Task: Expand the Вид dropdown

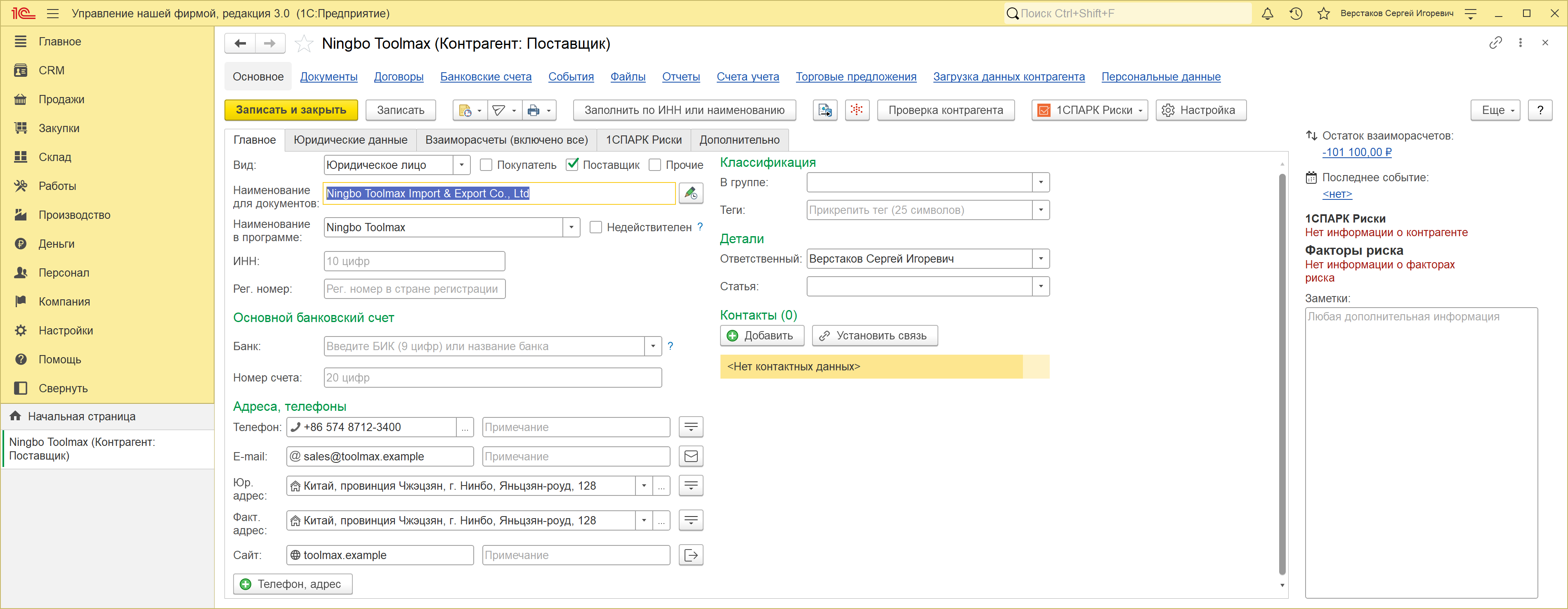Action: coord(461,165)
